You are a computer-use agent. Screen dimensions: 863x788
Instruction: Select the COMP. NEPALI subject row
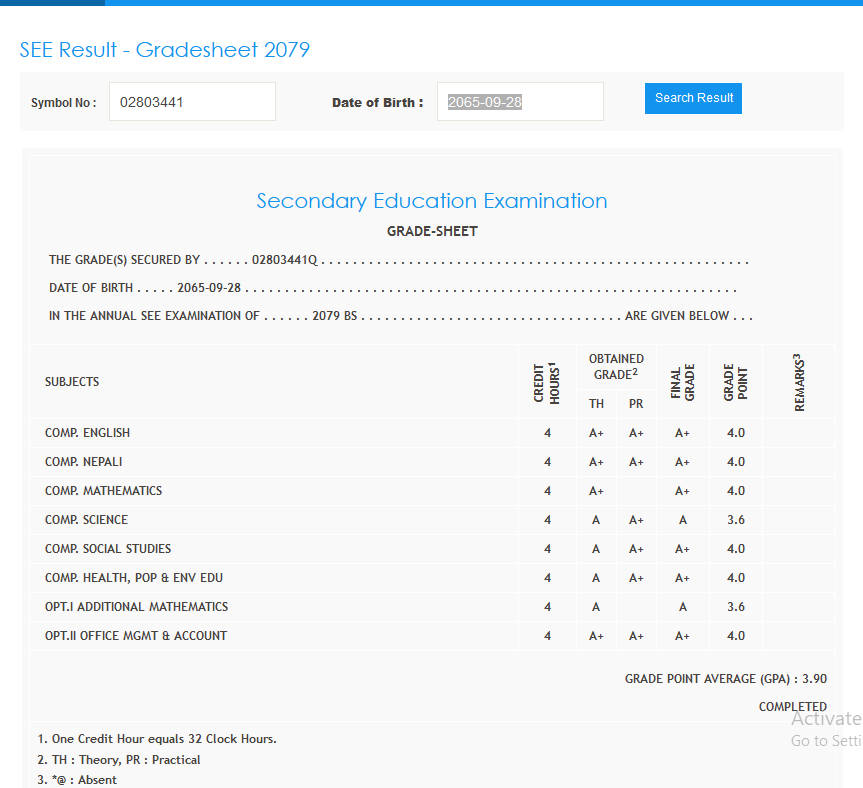84,462
